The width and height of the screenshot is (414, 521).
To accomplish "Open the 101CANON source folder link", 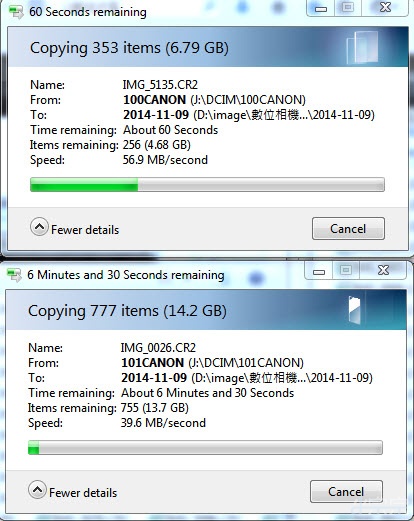I will pos(152,363).
